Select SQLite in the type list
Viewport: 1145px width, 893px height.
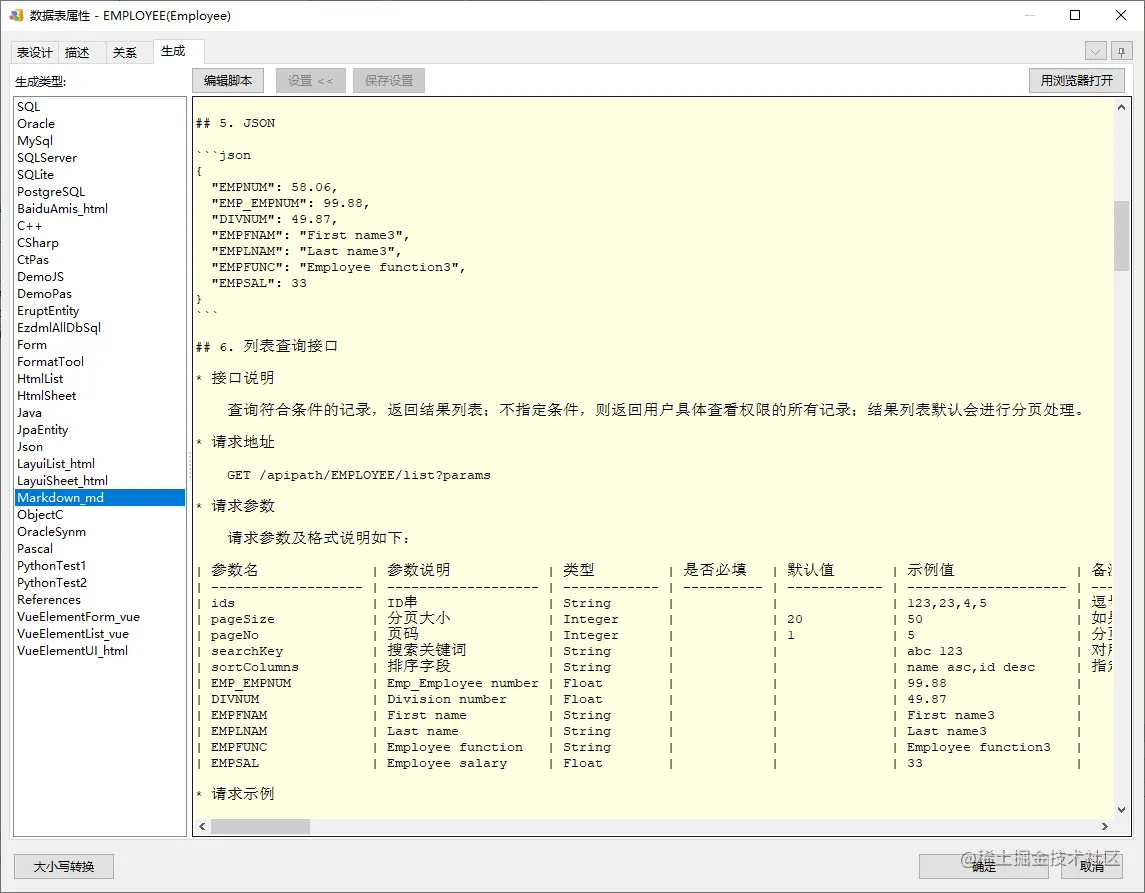click(100, 175)
